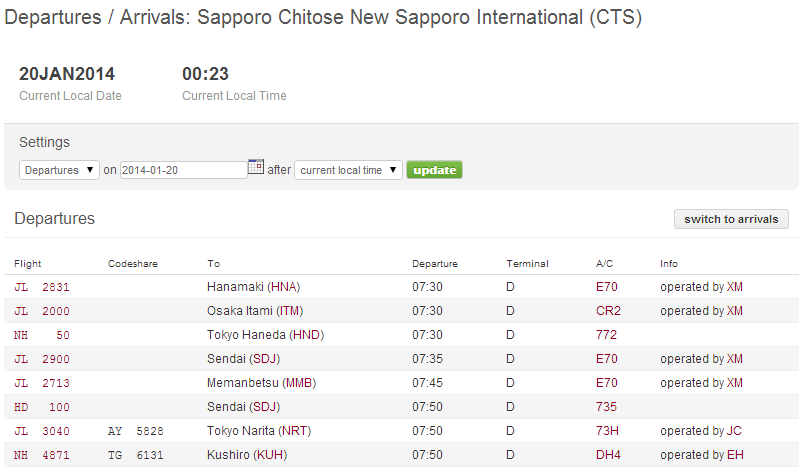Viewport: 804px width, 468px height.
Task: Click the green update button
Action: [x=434, y=170]
